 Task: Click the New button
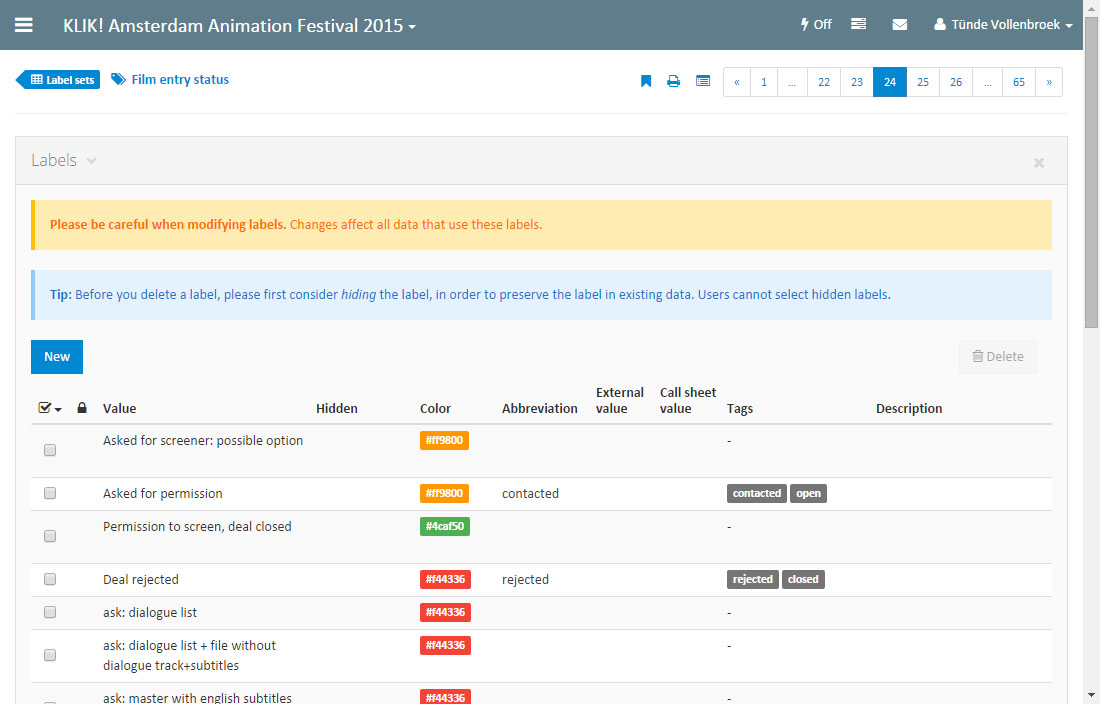coord(57,356)
